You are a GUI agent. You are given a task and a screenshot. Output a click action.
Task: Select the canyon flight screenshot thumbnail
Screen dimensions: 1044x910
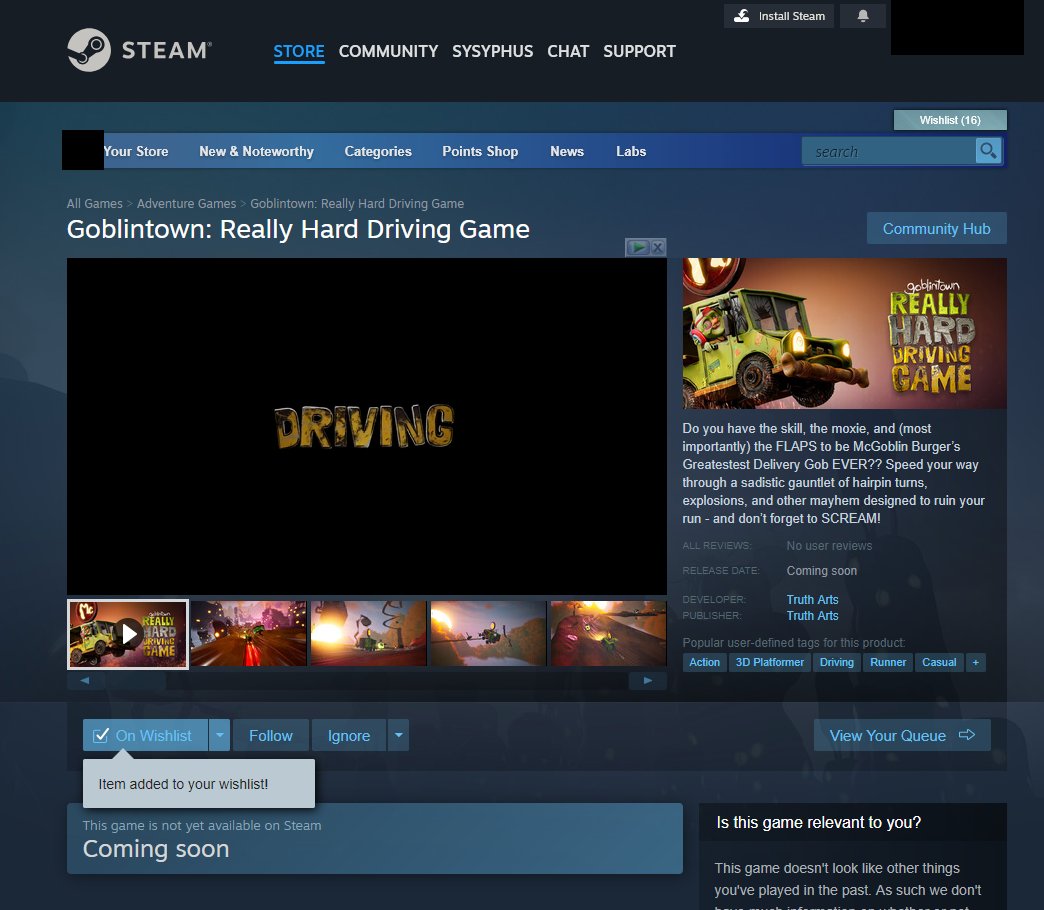pyautogui.click(x=489, y=634)
